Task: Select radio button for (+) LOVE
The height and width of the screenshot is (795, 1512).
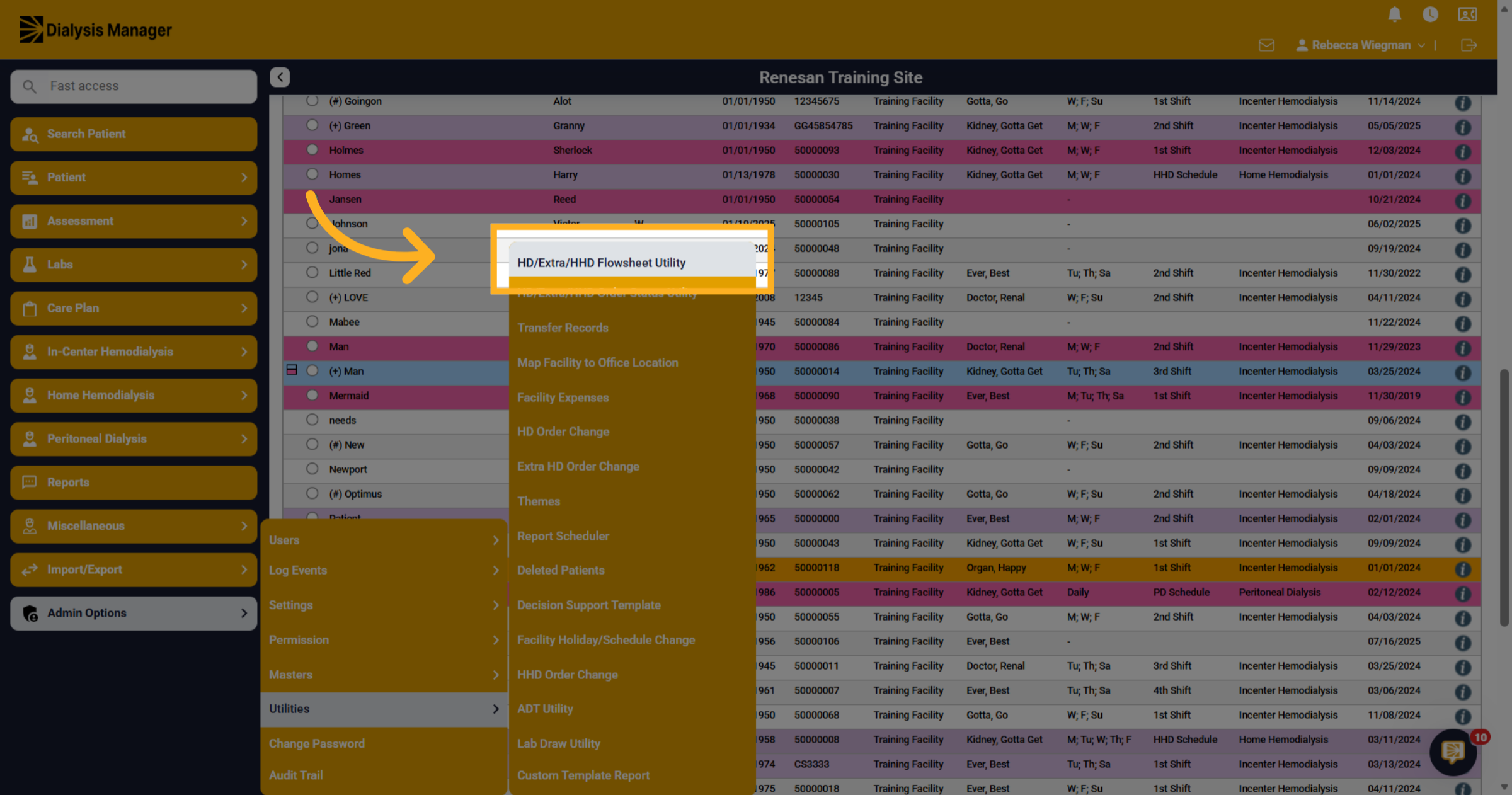Action: coord(312,297)
